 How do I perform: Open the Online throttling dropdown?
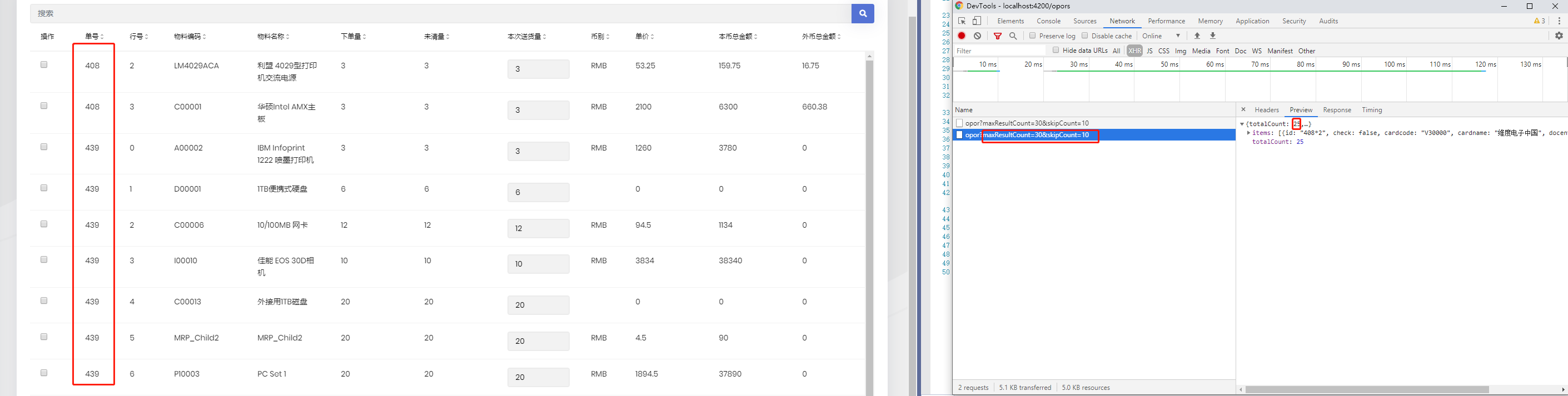tap(1161, 36)
